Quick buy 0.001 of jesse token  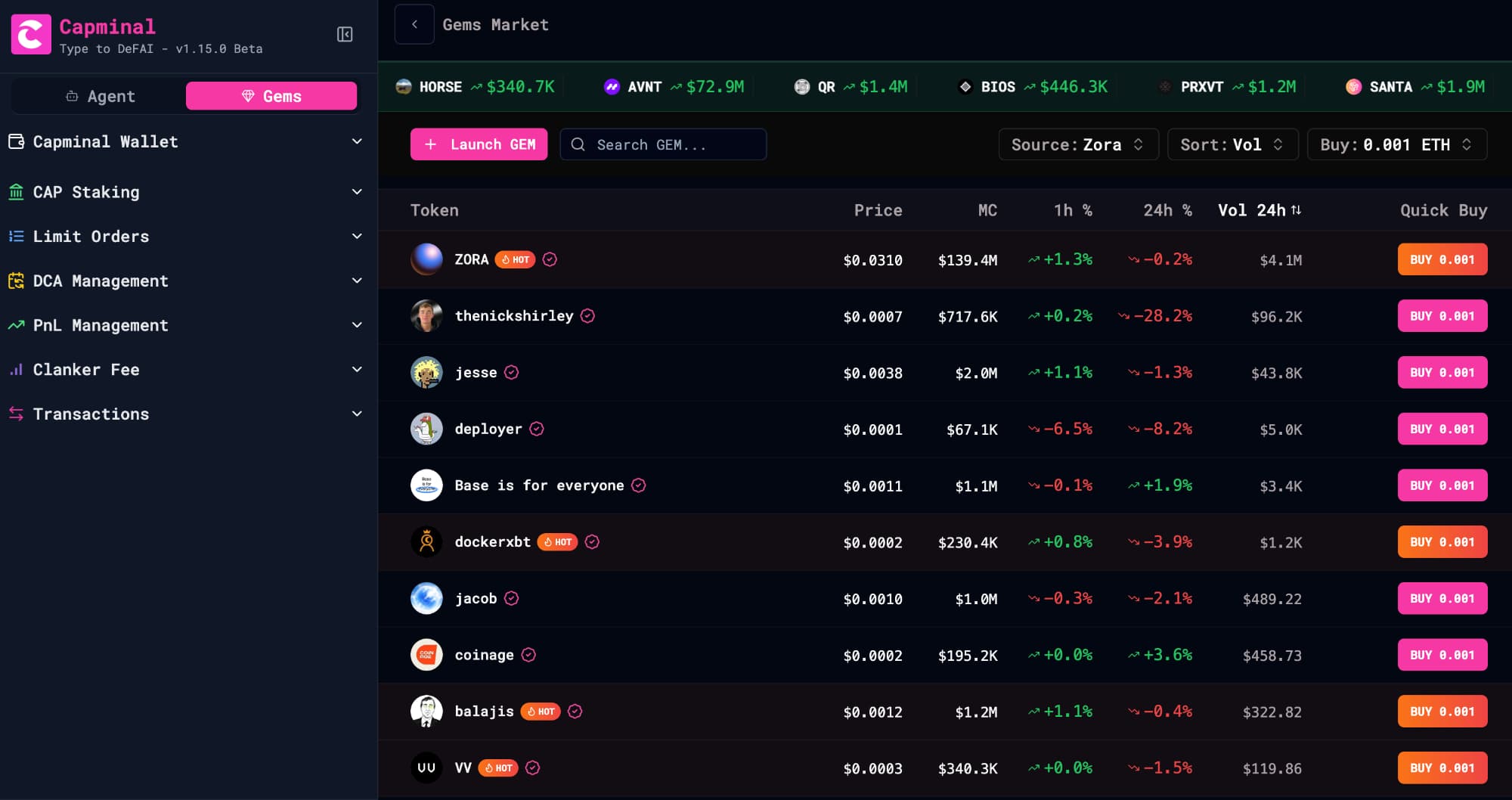(1442, 373)
